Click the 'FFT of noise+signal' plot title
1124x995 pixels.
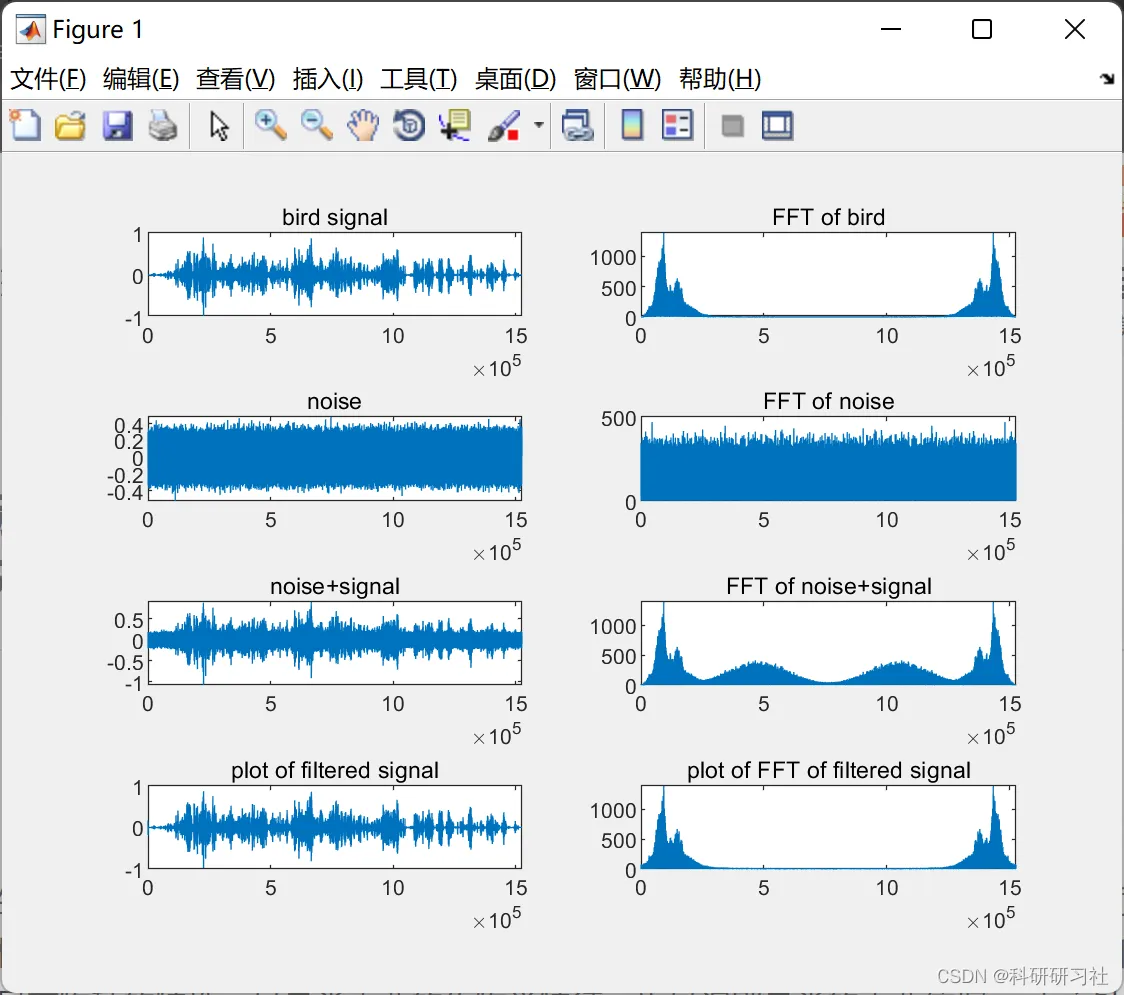(829, 586)
